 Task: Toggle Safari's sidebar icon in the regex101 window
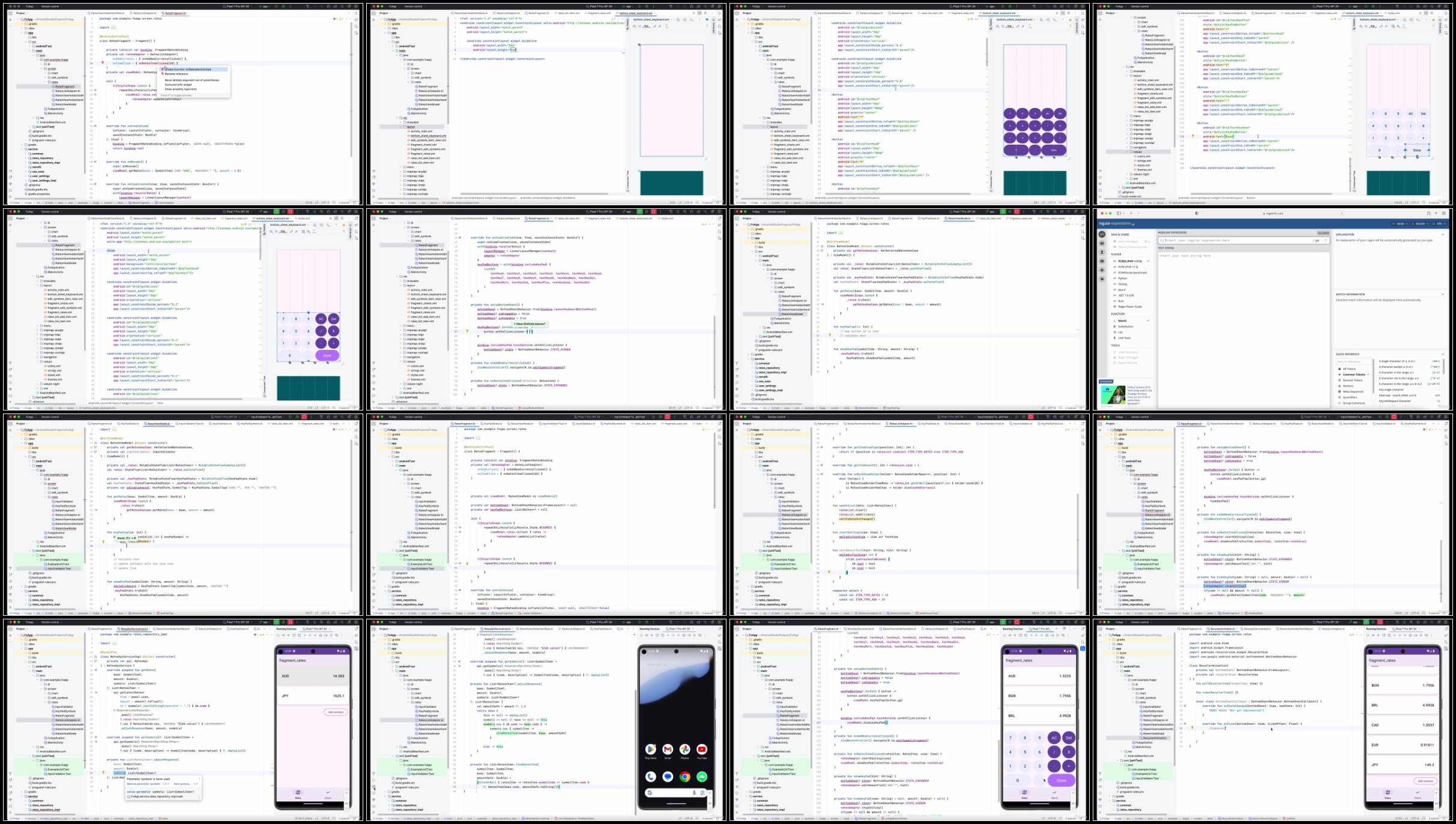tap(1119, 213)
